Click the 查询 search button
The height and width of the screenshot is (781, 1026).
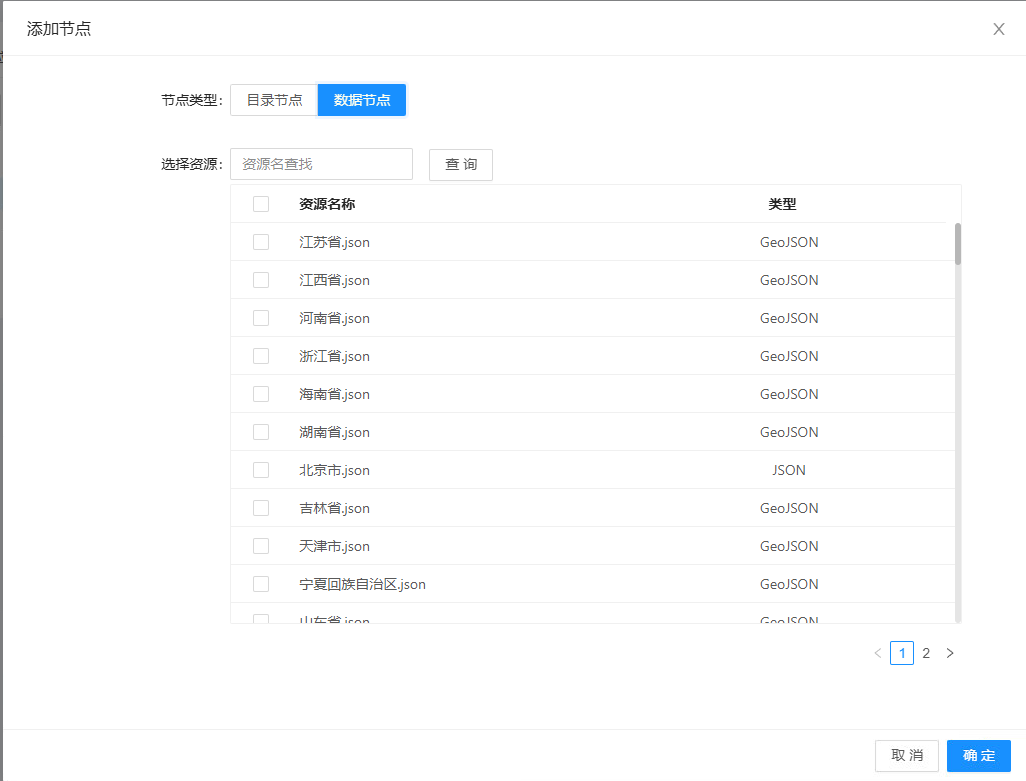pyautogui.click(x=460, y=164)
